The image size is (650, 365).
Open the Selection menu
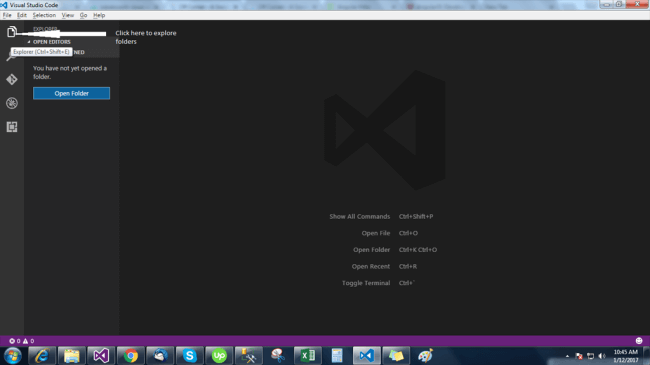[44, 15]
